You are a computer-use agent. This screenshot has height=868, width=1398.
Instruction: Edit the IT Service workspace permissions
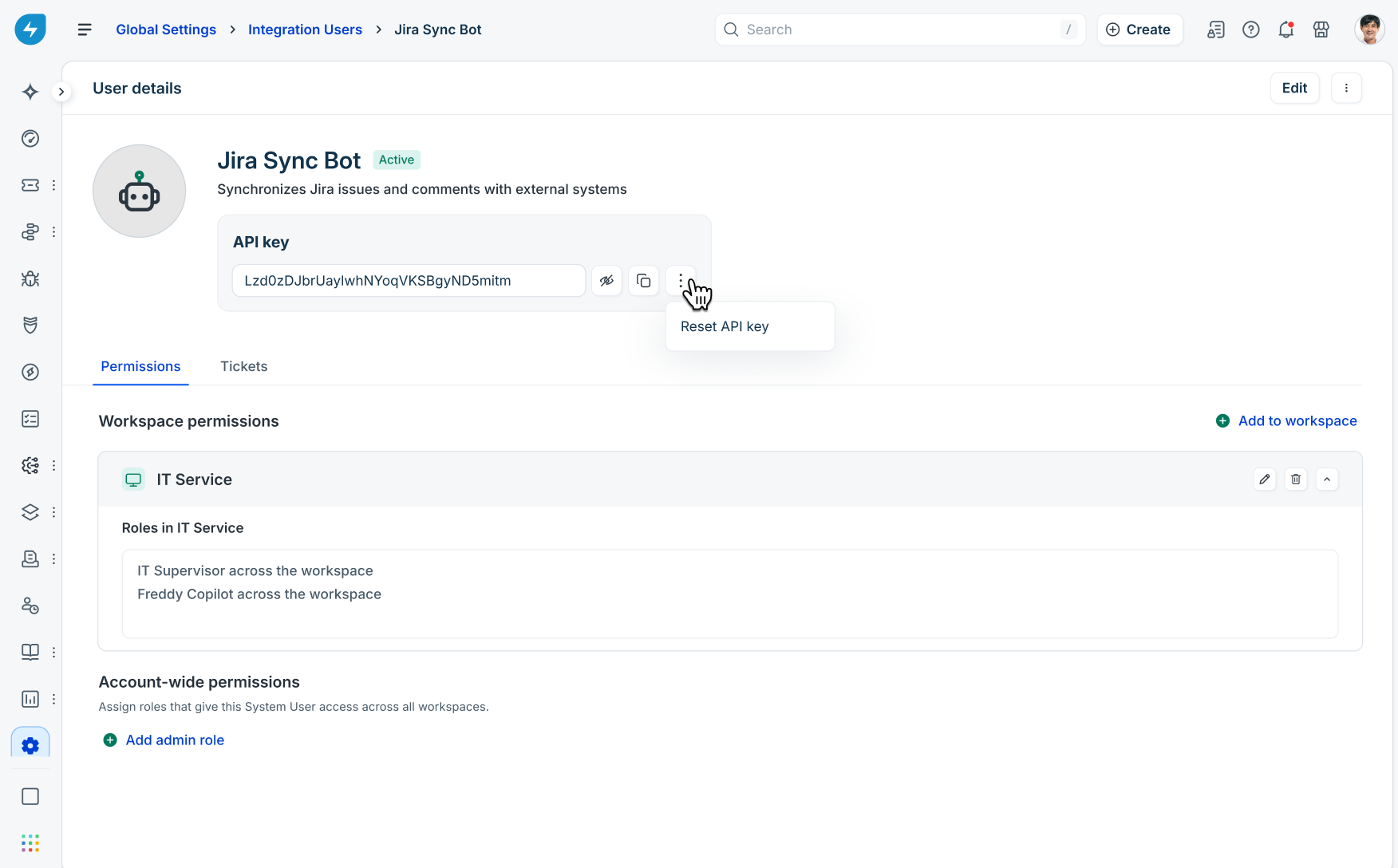(x=1265, y=479)
